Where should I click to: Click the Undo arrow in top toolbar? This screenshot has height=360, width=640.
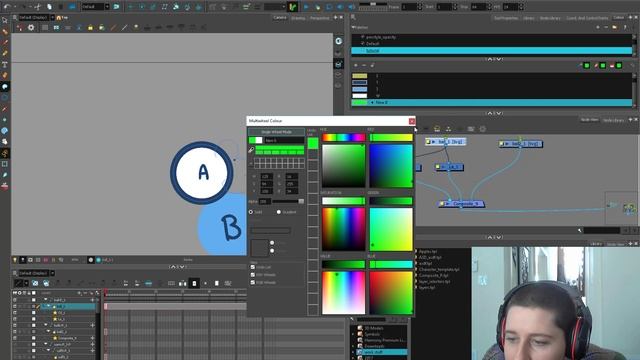pos(7,7)
